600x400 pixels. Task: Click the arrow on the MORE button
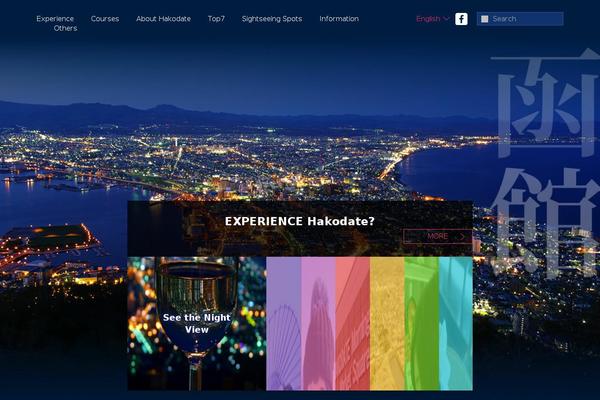pos(462,237)
